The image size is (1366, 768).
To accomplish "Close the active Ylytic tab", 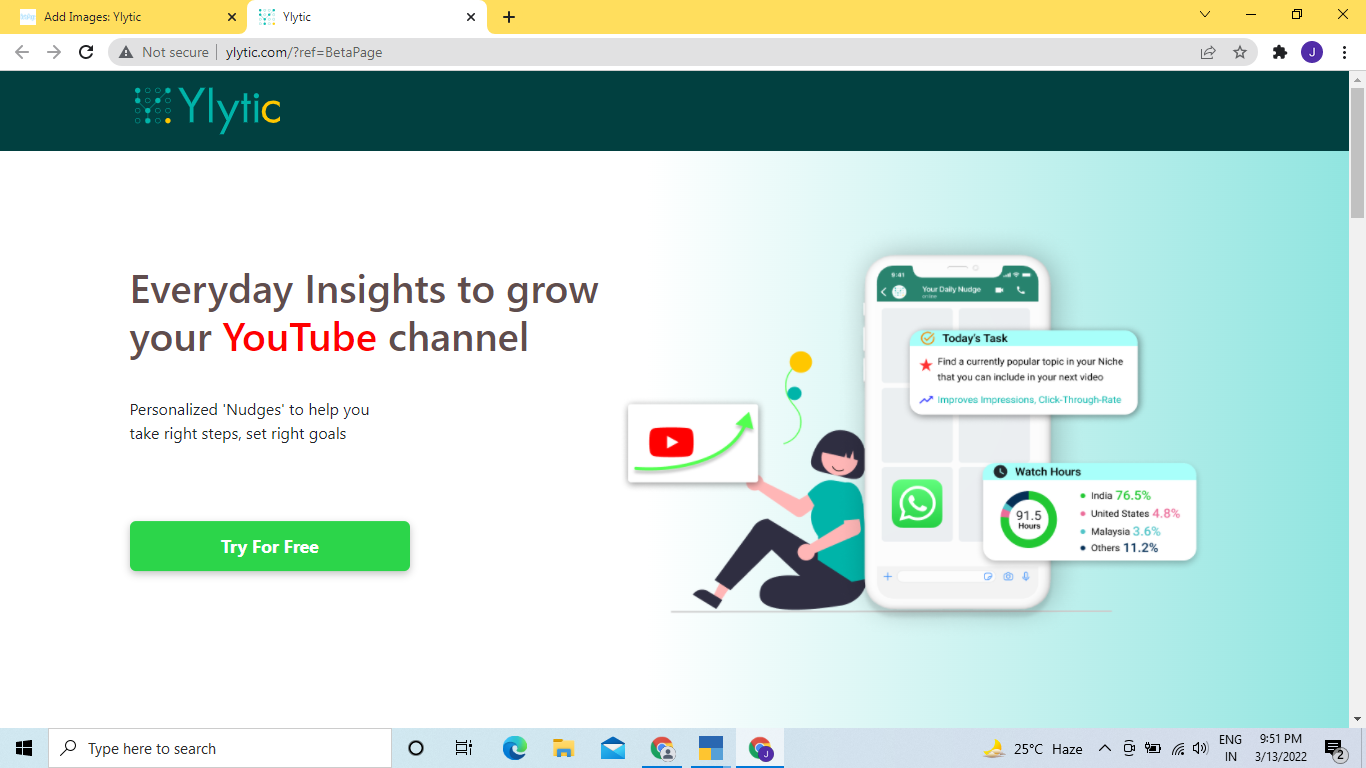I will coord(471,17).
